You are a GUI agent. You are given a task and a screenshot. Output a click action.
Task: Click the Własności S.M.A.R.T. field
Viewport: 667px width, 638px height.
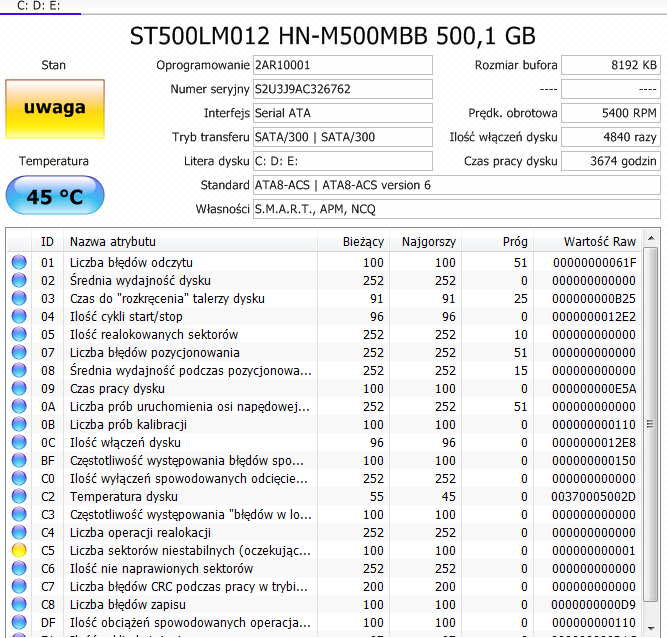pos(456,209)
